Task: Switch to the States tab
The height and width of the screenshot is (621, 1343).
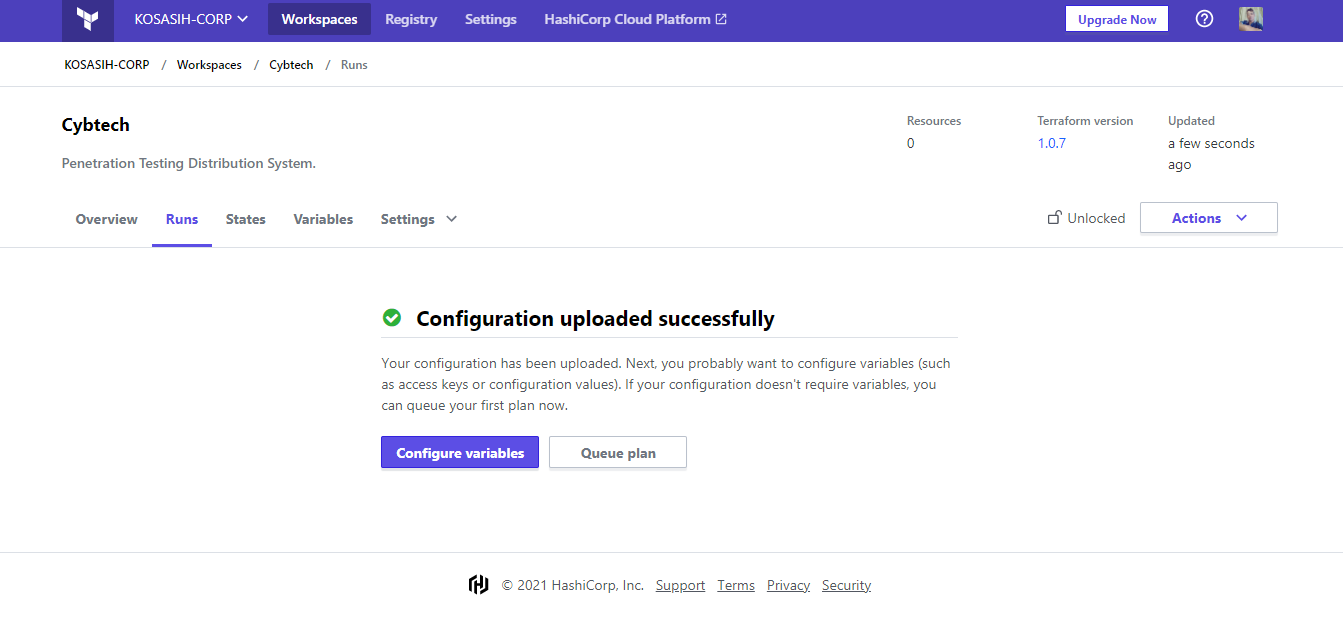Action: 246,219
